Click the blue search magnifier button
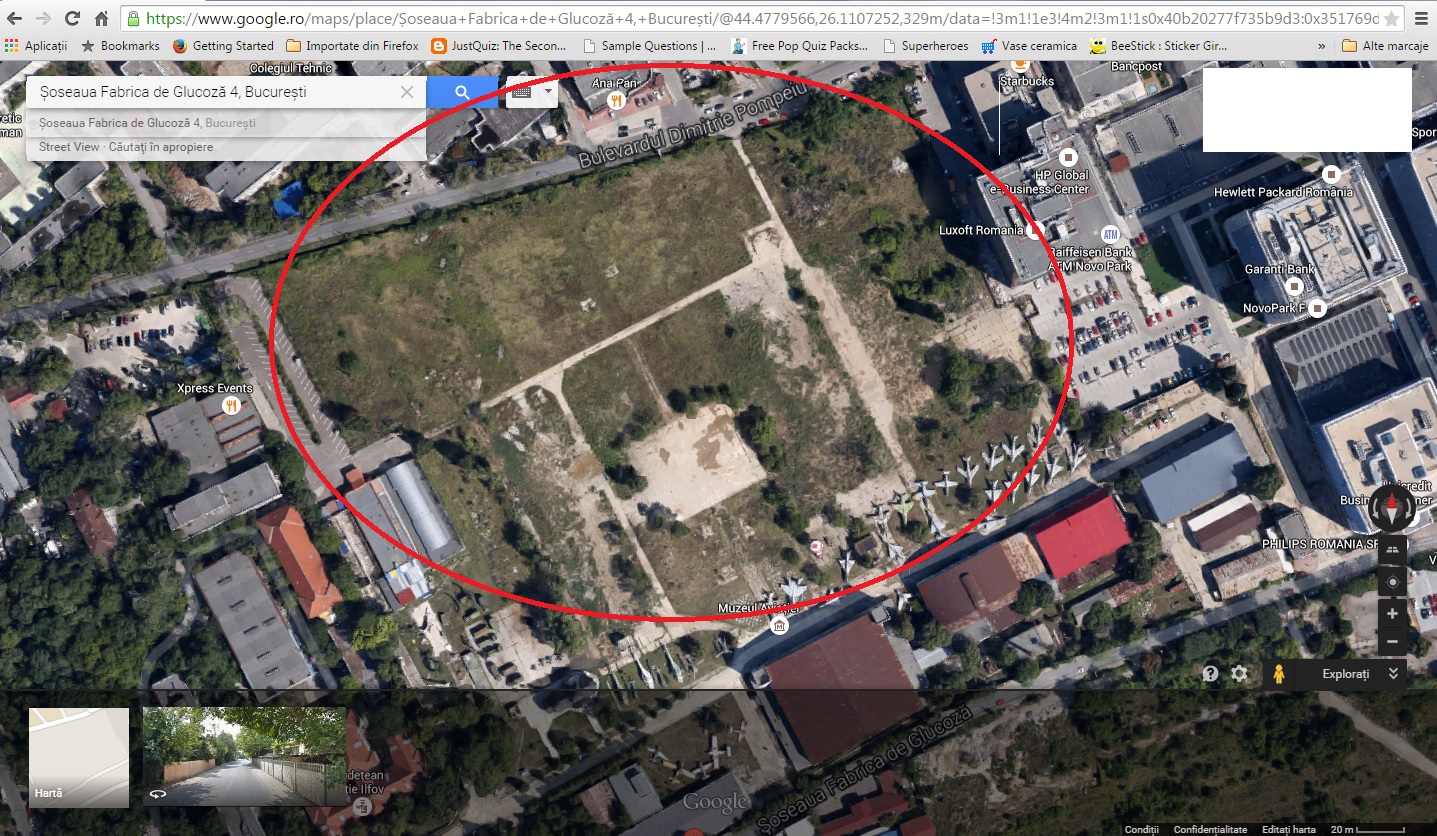The height and width of the screenshot is (836, 1437). pyautogui.click(x=462, y=93)
